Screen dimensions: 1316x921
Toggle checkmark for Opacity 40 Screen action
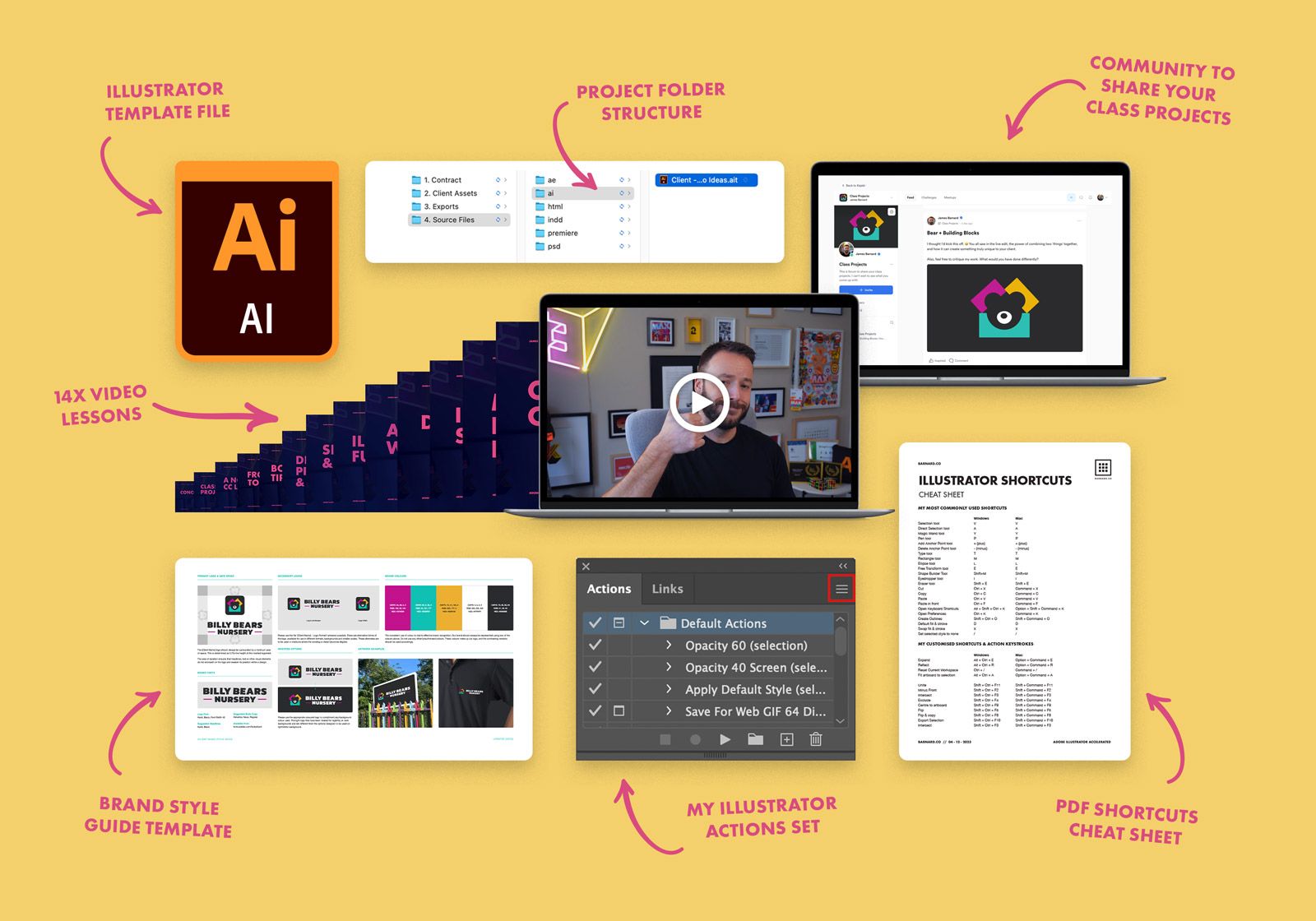[595, 667]
